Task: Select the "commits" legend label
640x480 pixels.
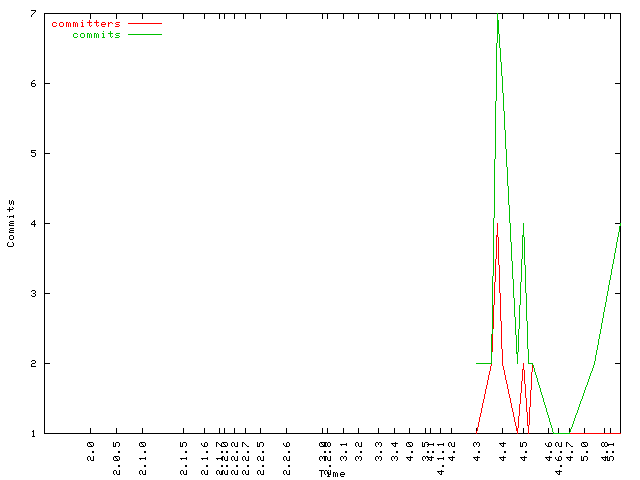Action: pyautogui.click(x=96, y=35)
